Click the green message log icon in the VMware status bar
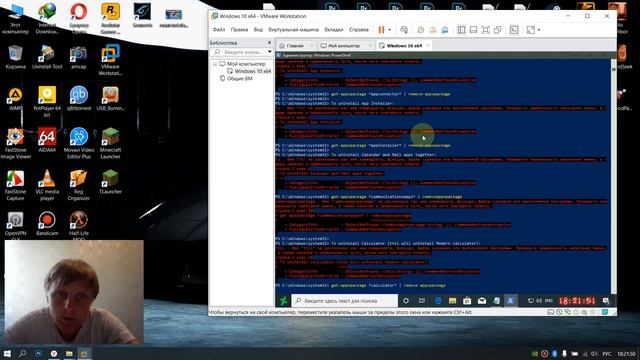This screenshot has height=360, width=640. click(605, 312)
